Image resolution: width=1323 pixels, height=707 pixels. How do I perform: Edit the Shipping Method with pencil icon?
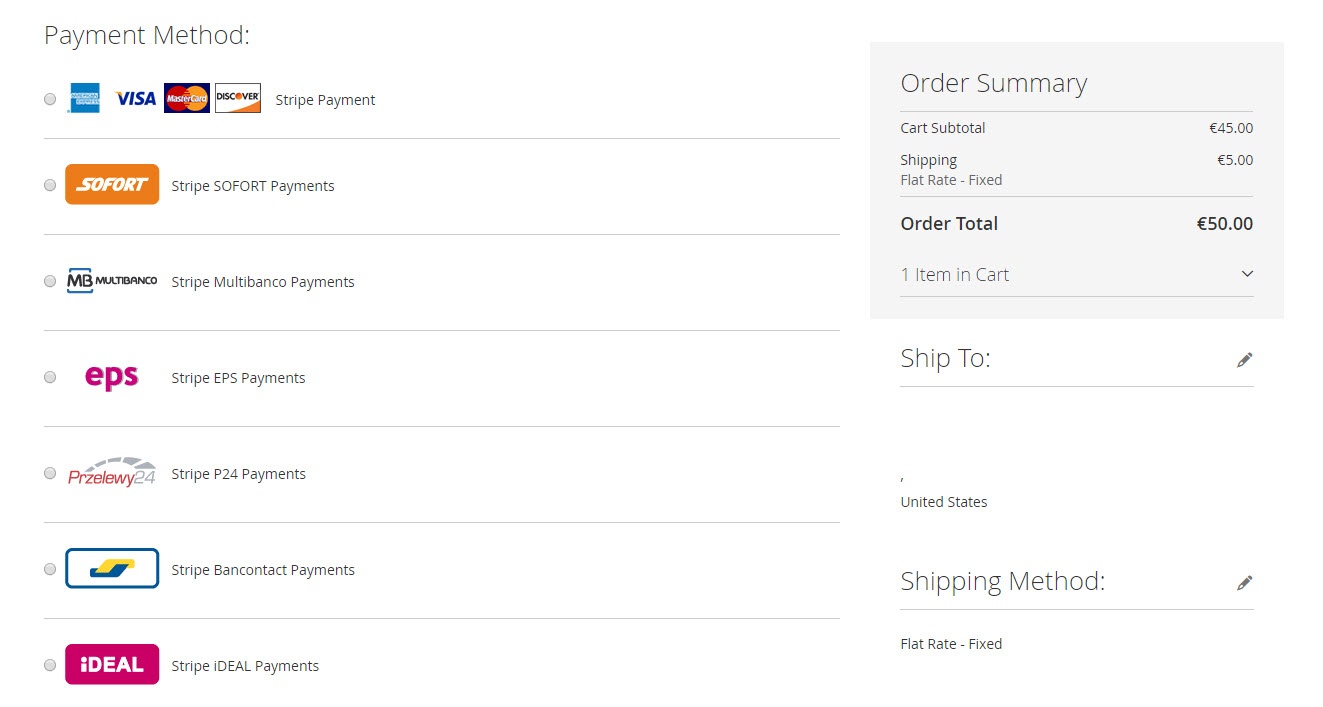click(x=1245, y=583)
